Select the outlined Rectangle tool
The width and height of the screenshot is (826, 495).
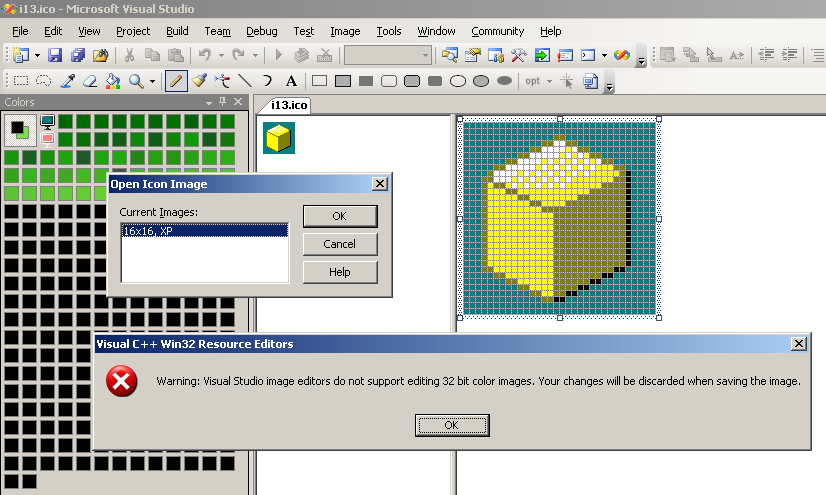click(x=320, y=81)
